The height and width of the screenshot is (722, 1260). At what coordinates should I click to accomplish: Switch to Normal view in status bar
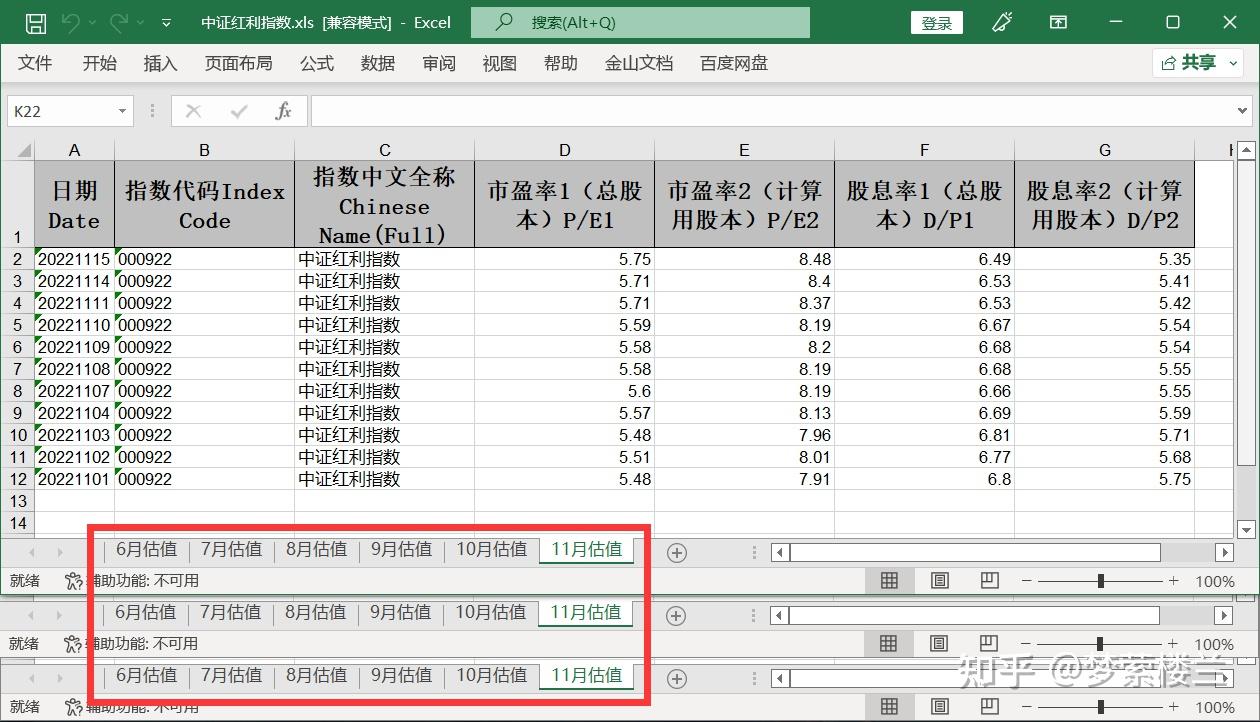click(x=889, y=581)
